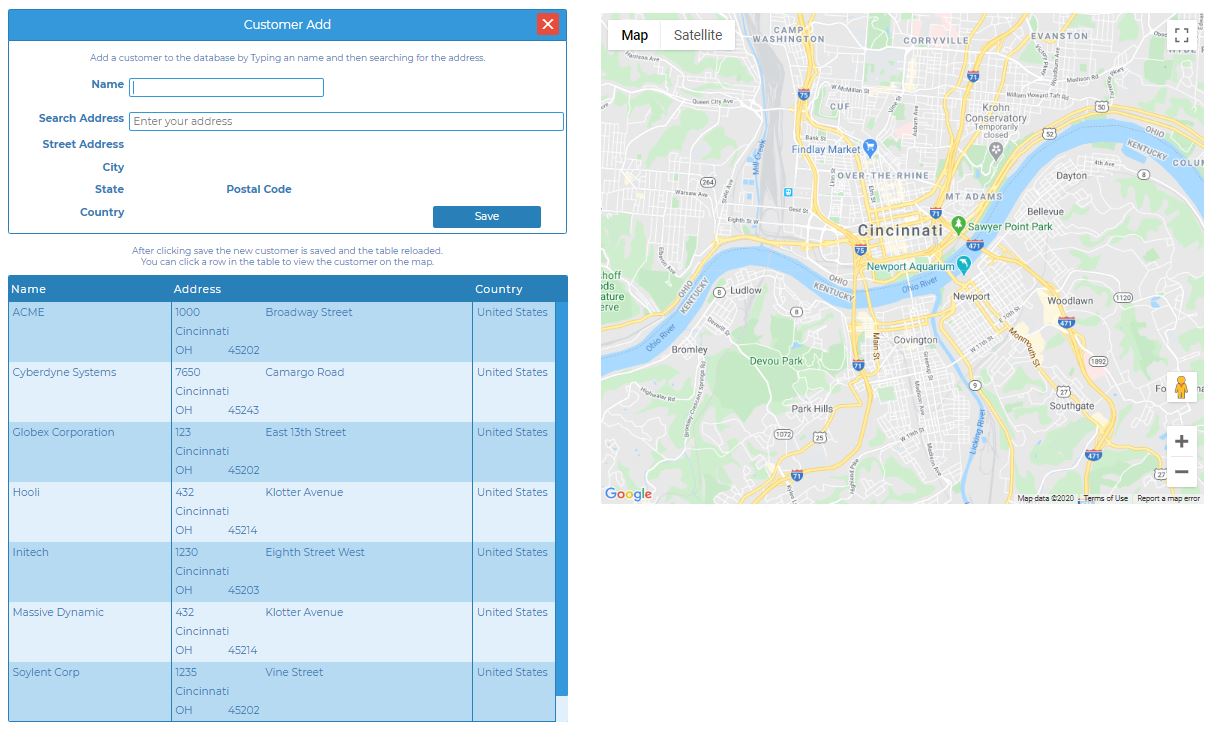Viewport: 1221px width, 739px height.
Task: Select the Soylent Corp row
Action: tap(282, 691)
